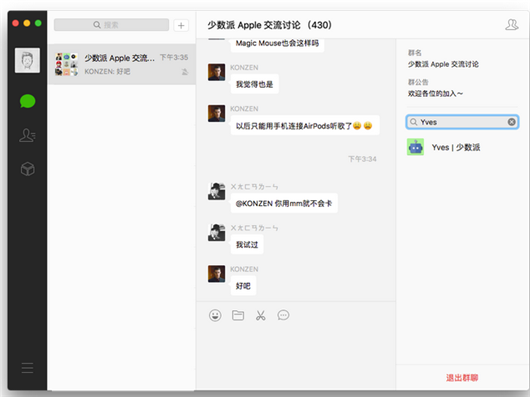This screenshot has width=530, height=397.
Task: Open chat history bubble icon
Action: coord(283,315)
